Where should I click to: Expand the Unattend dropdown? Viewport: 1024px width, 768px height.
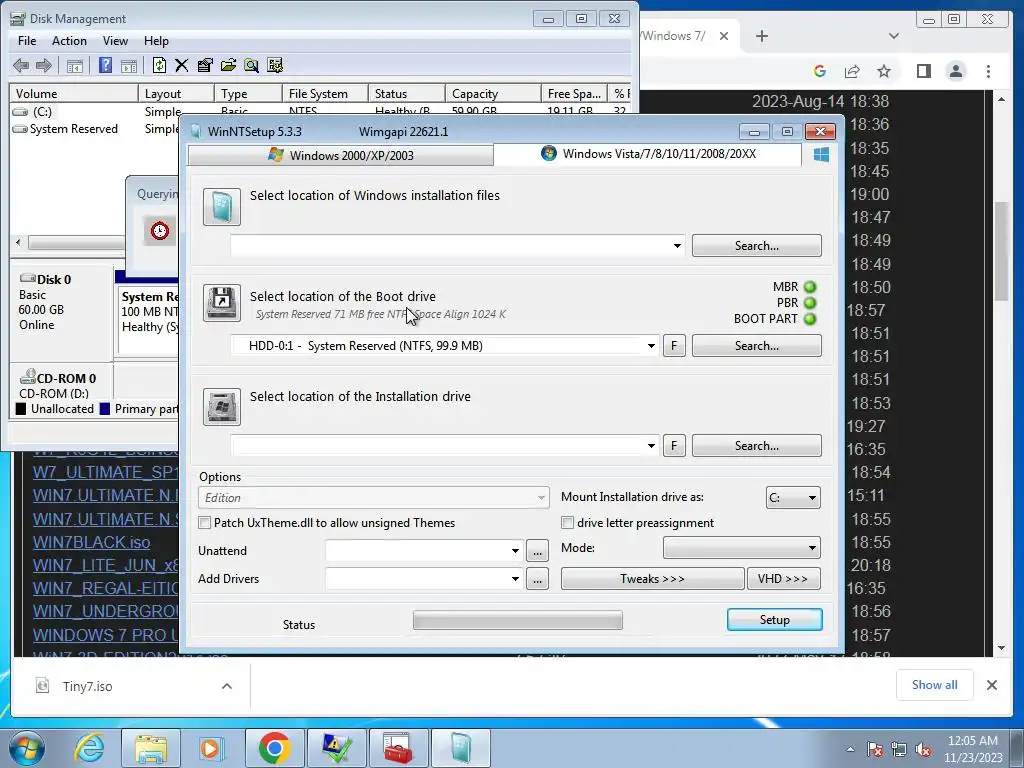[515, 551]
